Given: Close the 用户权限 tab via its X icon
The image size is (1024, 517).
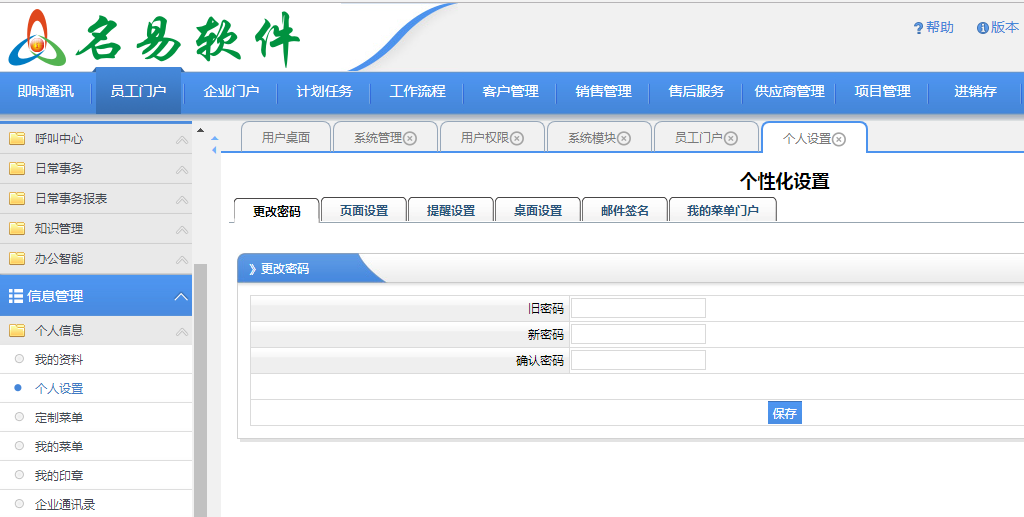Looking at the screenshot, I should coord(517,139).
